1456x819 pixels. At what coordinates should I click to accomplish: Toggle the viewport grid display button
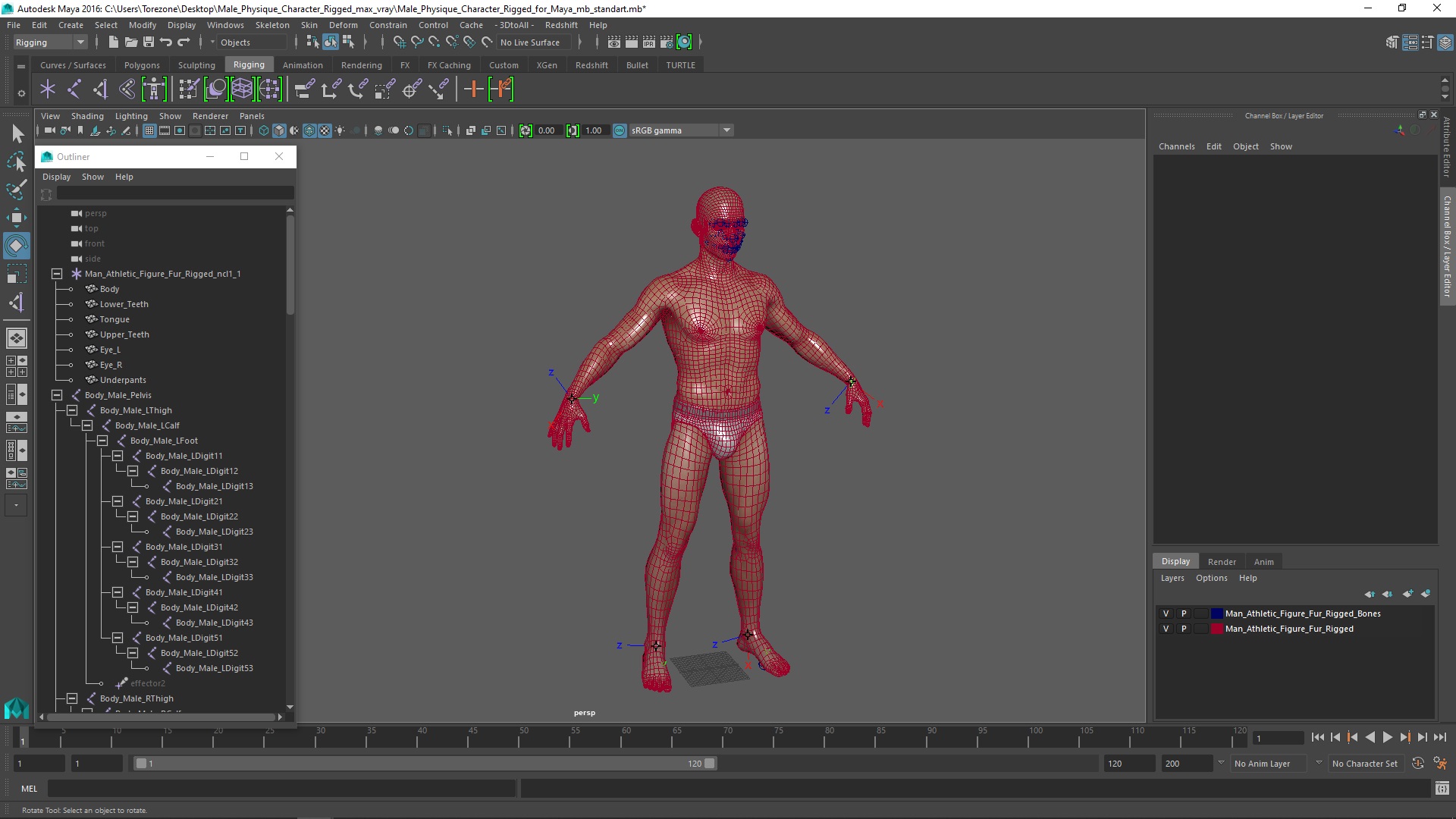(x=149, y=130)
